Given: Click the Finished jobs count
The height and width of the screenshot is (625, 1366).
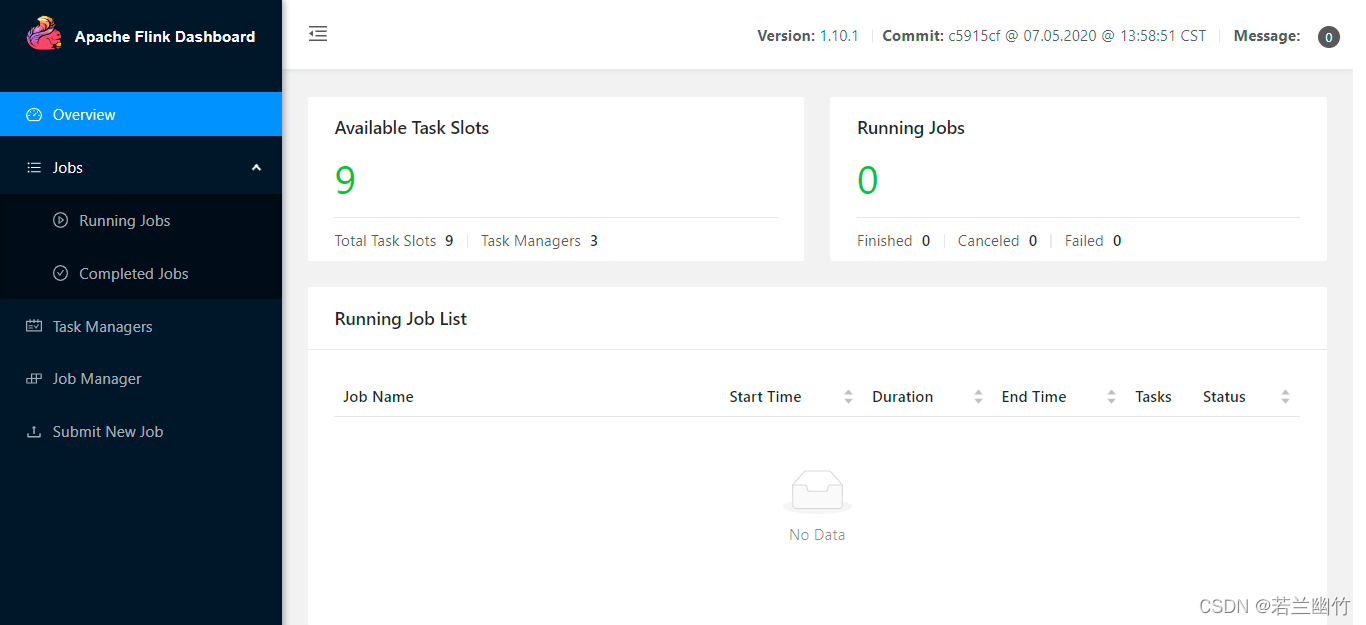Looking at the screenshot, I should (x=893, y=241).
